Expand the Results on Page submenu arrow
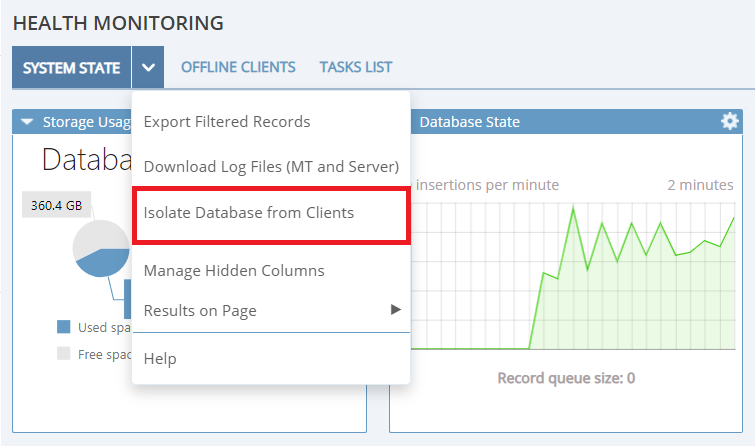Screen dimensions: 755x446 [x=396, y=310]
